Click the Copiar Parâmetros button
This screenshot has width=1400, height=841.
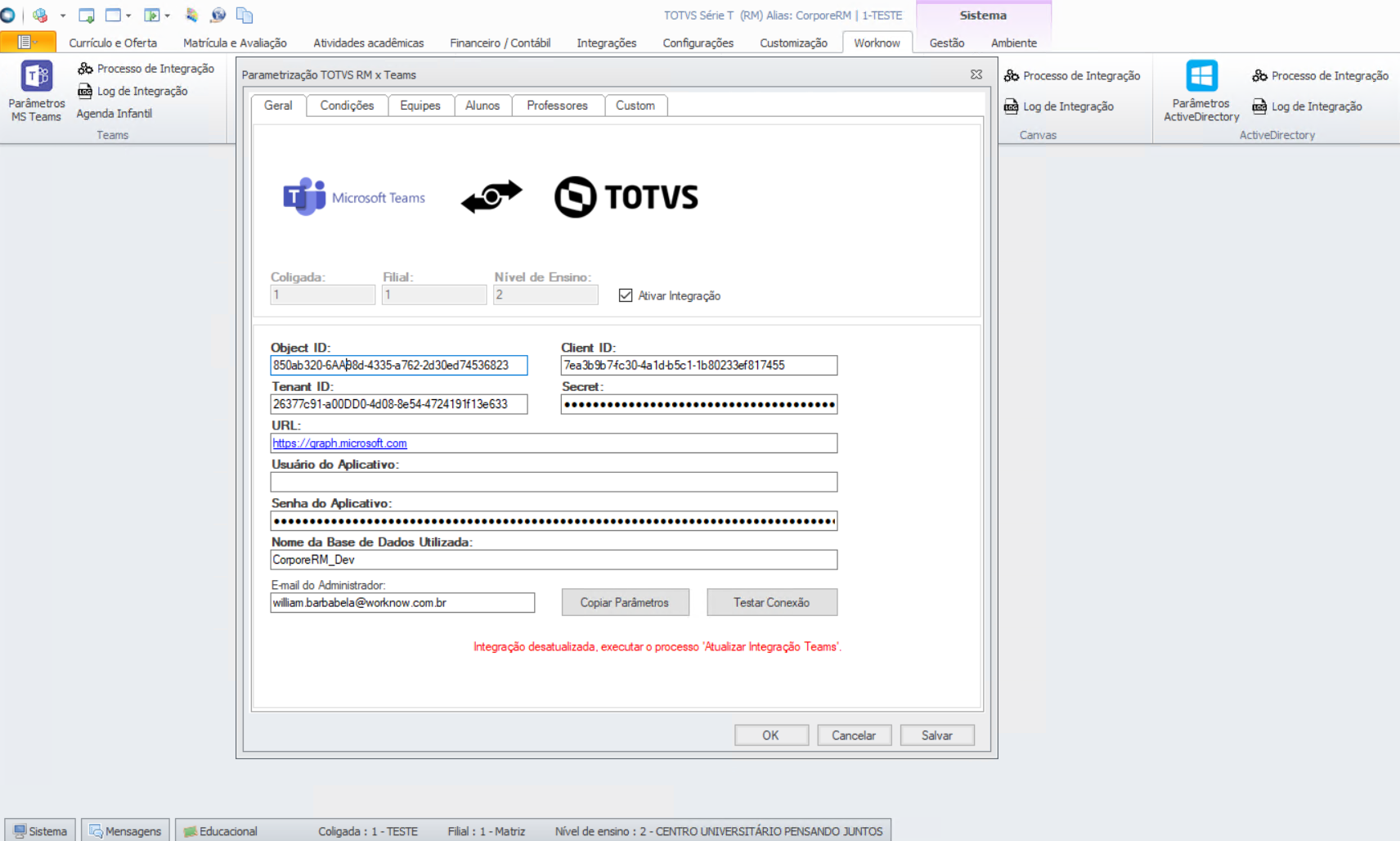[625, 602]
